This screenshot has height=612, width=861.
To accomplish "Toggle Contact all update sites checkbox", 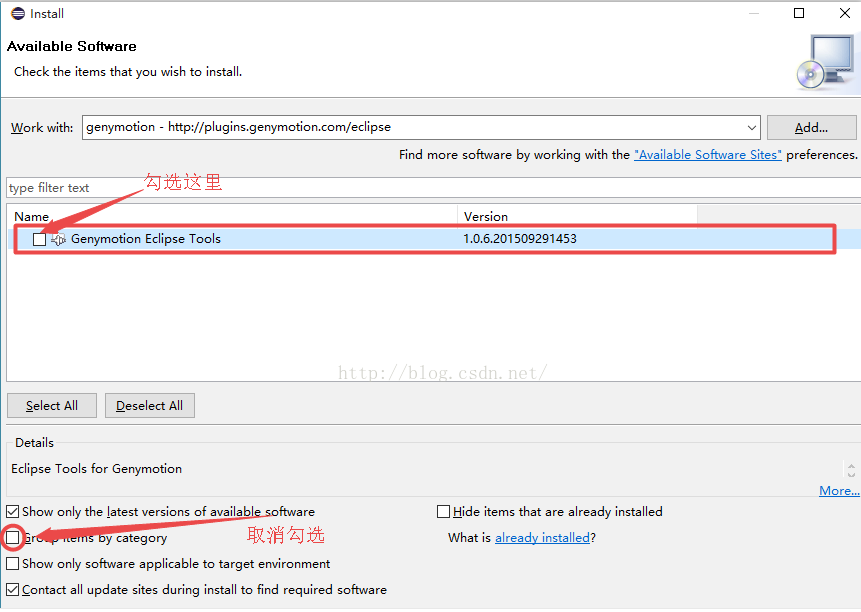I will [x=13, y=589].
